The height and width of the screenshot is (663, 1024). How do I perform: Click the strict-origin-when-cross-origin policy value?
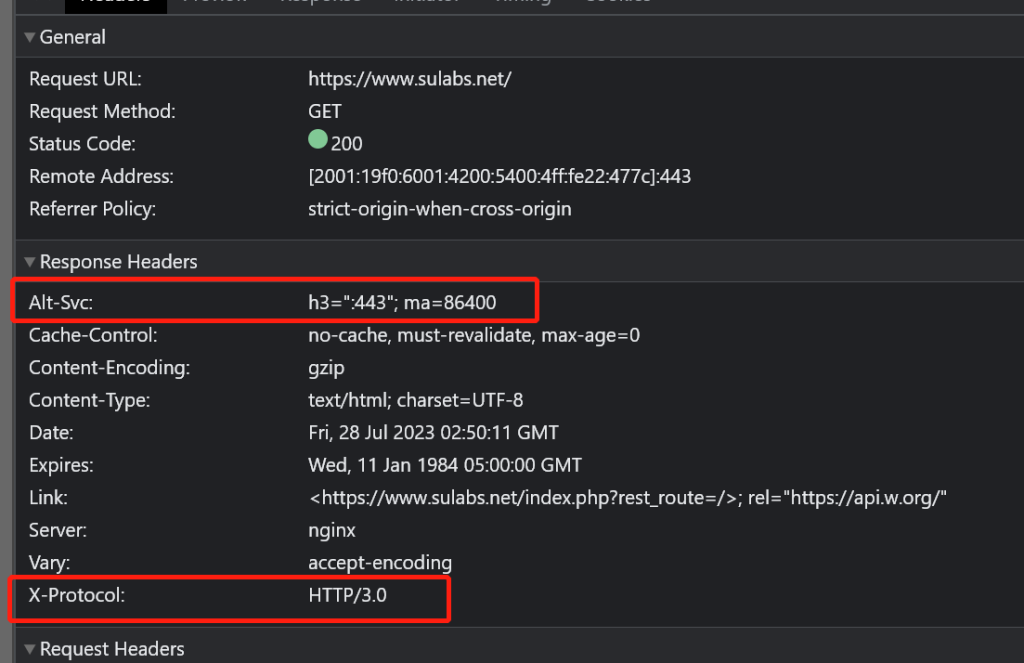(x=440, y=208)
